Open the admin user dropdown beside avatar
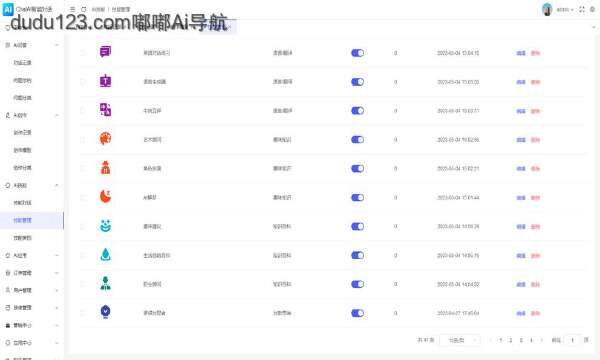This screenshot has width=600, height=360. click(x=565, y=10)
